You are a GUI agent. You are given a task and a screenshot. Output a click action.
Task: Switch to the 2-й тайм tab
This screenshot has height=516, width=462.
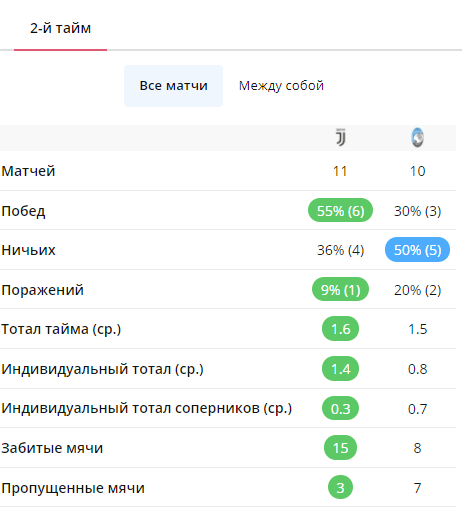pyautogui.click(x=60, y=28)
